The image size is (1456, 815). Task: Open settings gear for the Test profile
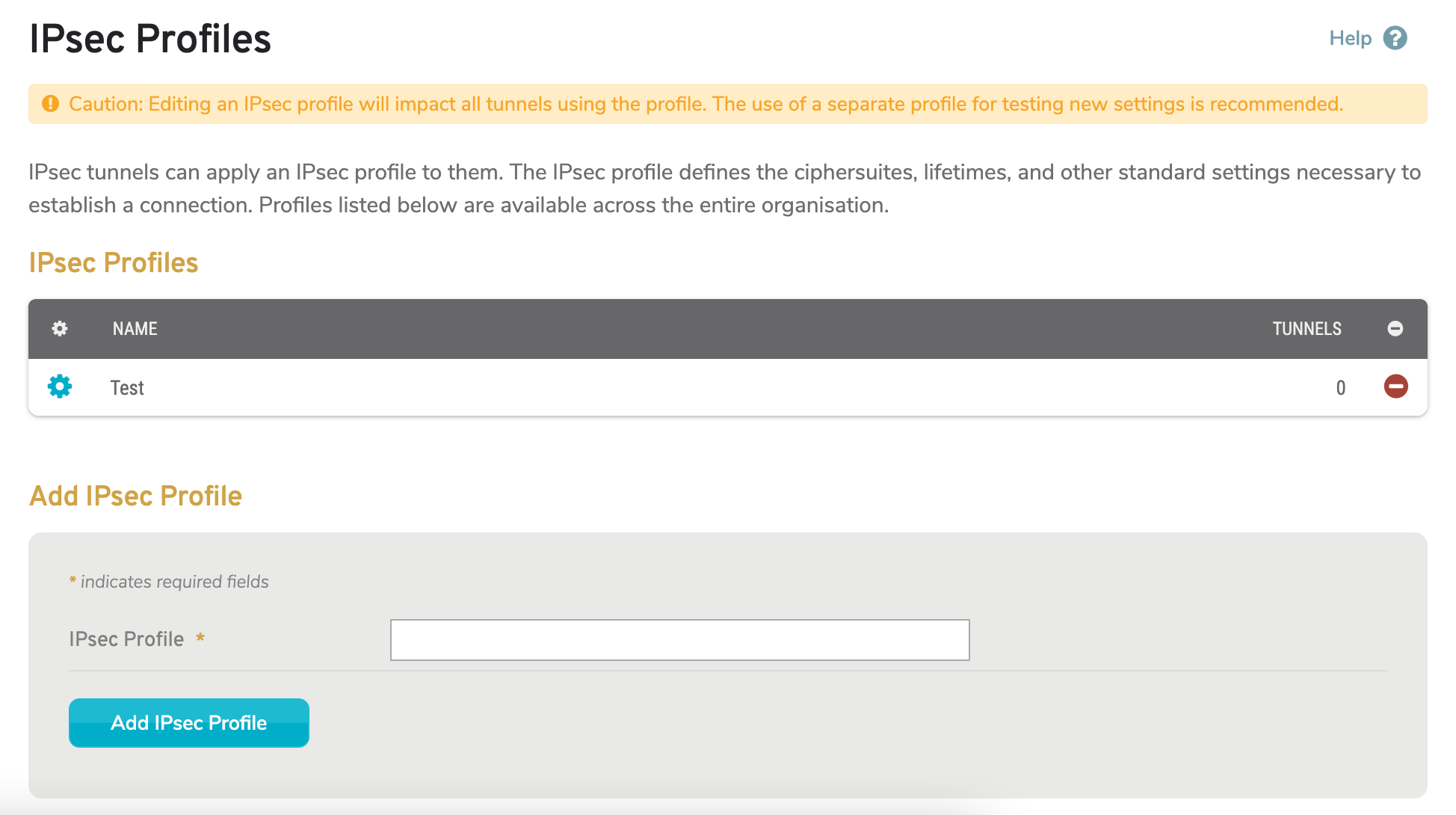59,387
